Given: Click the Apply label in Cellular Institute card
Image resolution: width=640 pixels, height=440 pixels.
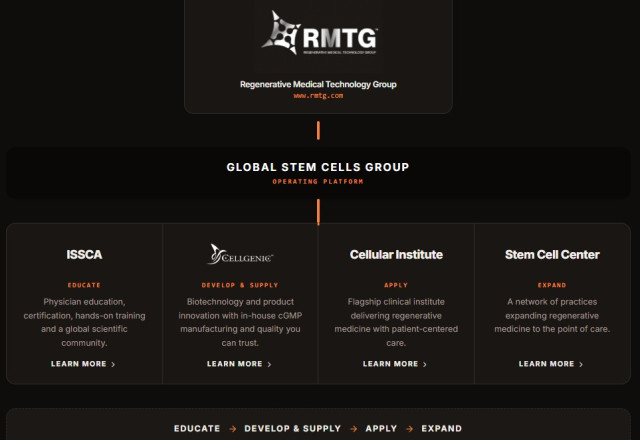Looking at the screenshot, I should 396,285.
